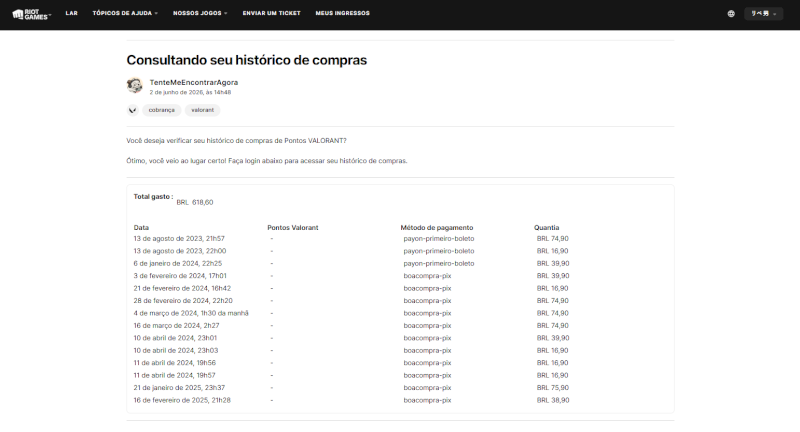
Task: Click the article title heading
Action: click(x=246, y=60)
